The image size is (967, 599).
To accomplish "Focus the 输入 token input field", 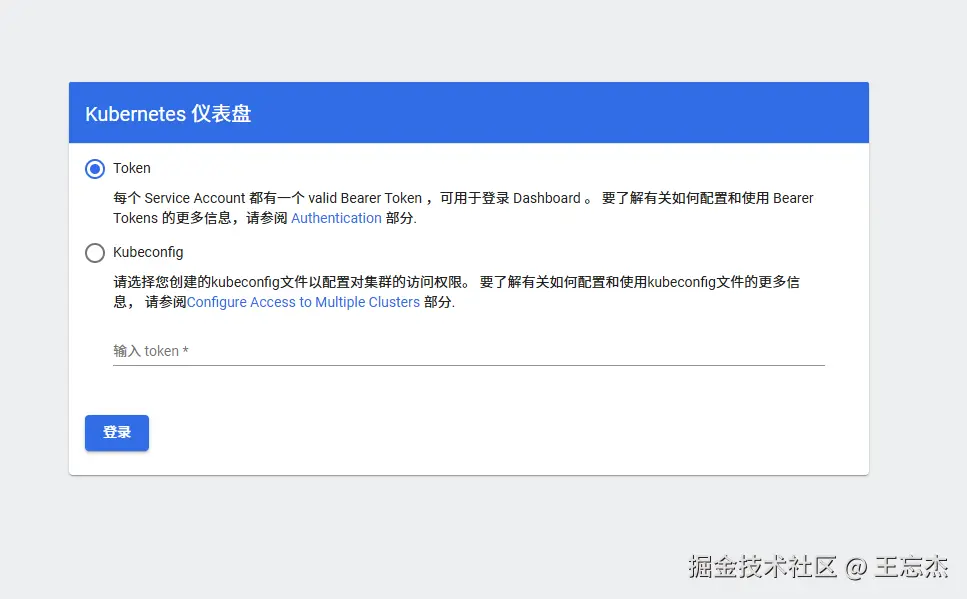I will pos(469,351).
